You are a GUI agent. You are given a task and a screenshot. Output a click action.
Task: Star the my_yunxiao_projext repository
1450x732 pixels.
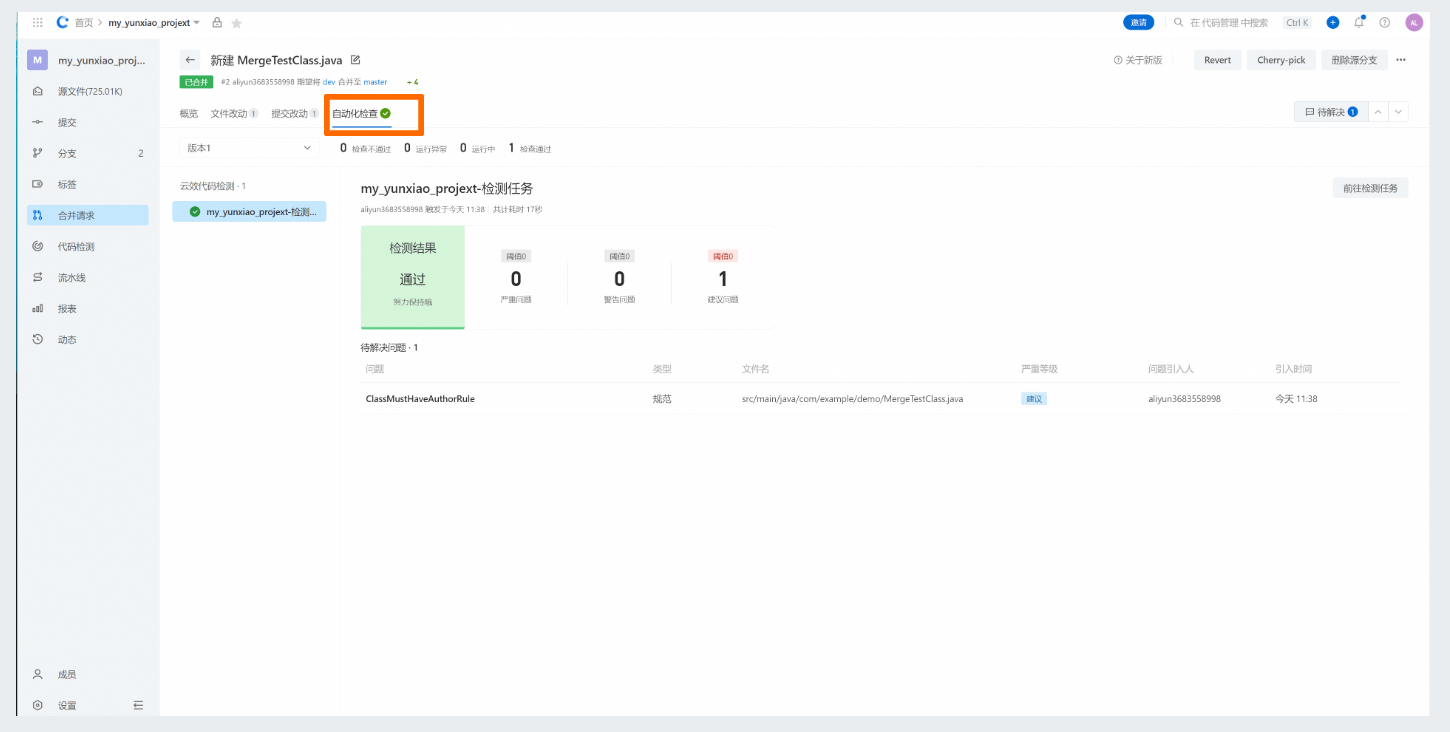pos(236,22)
